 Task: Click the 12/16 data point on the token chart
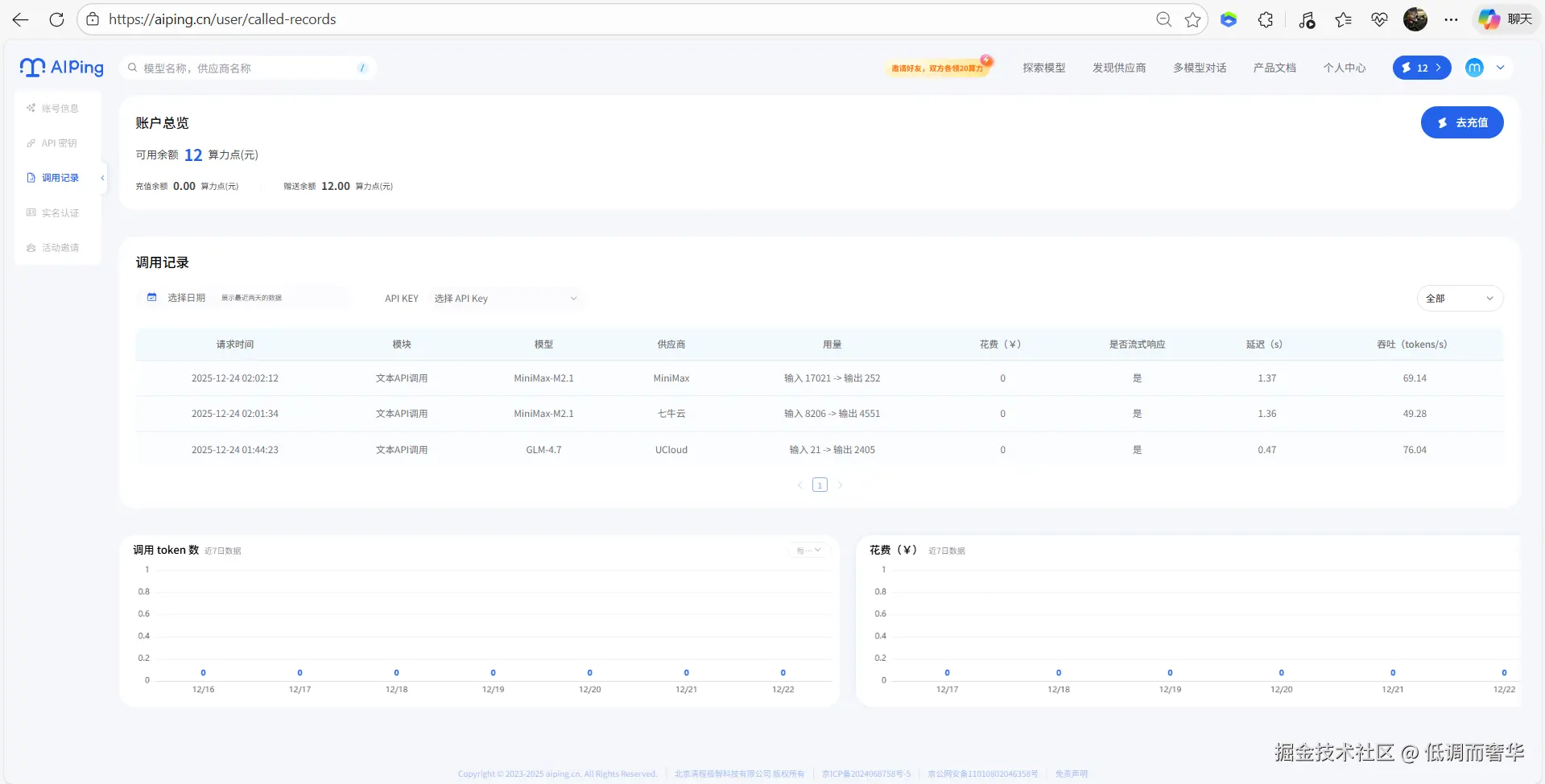pos(203,673)
